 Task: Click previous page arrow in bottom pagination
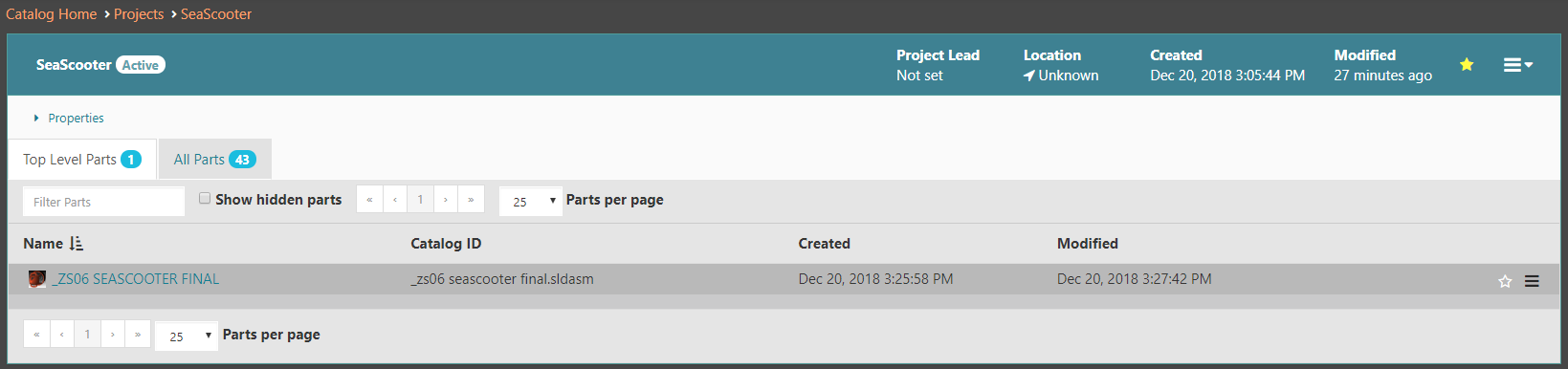coord(62,335)
